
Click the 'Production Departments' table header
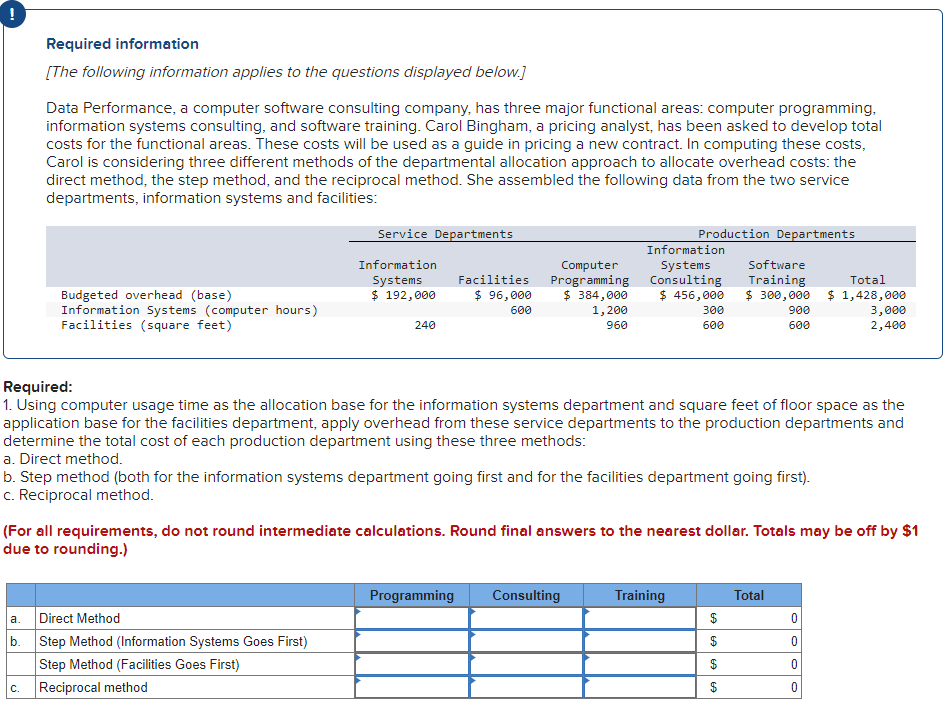pyautogui.click(x=777, y=234)
